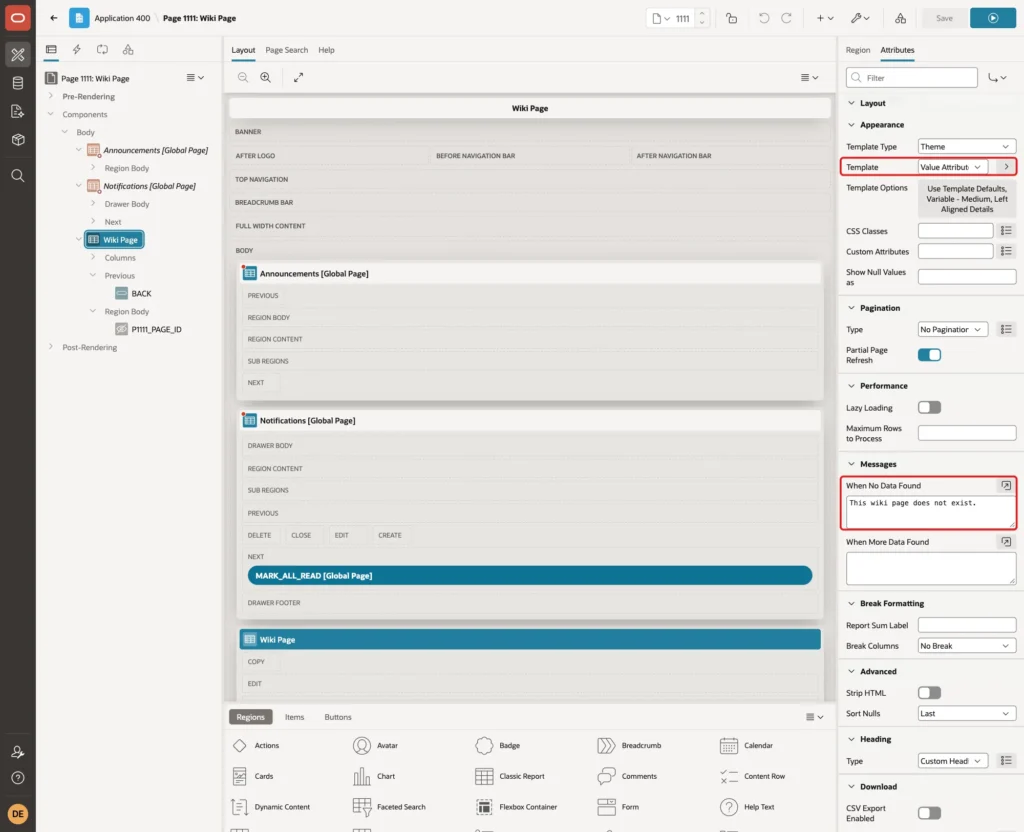Click the page lock icon in the toolbar
Screen dimensions: 1024x832
click(731, 18)
